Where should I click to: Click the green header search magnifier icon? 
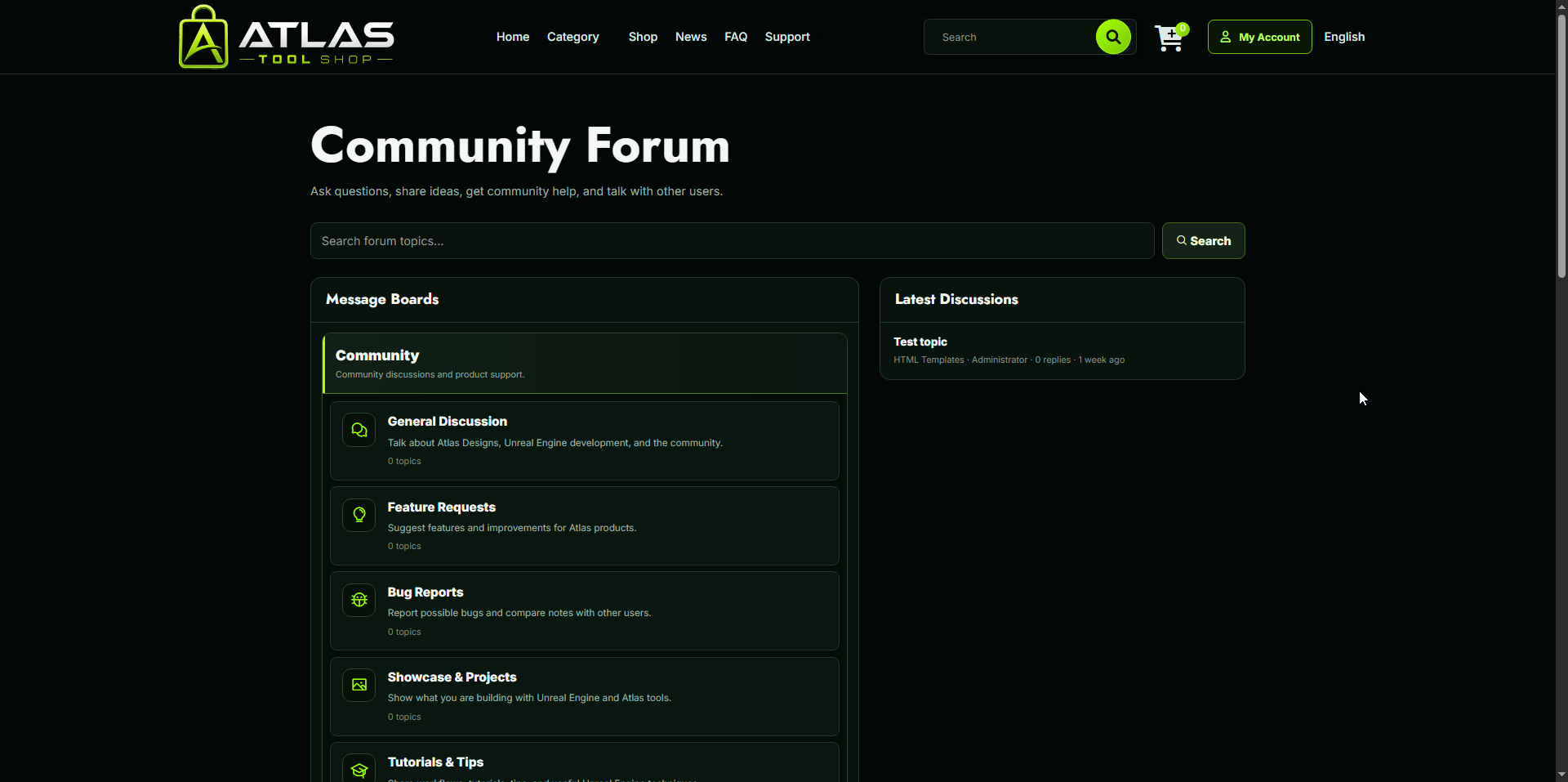(x=1113, y=37)
